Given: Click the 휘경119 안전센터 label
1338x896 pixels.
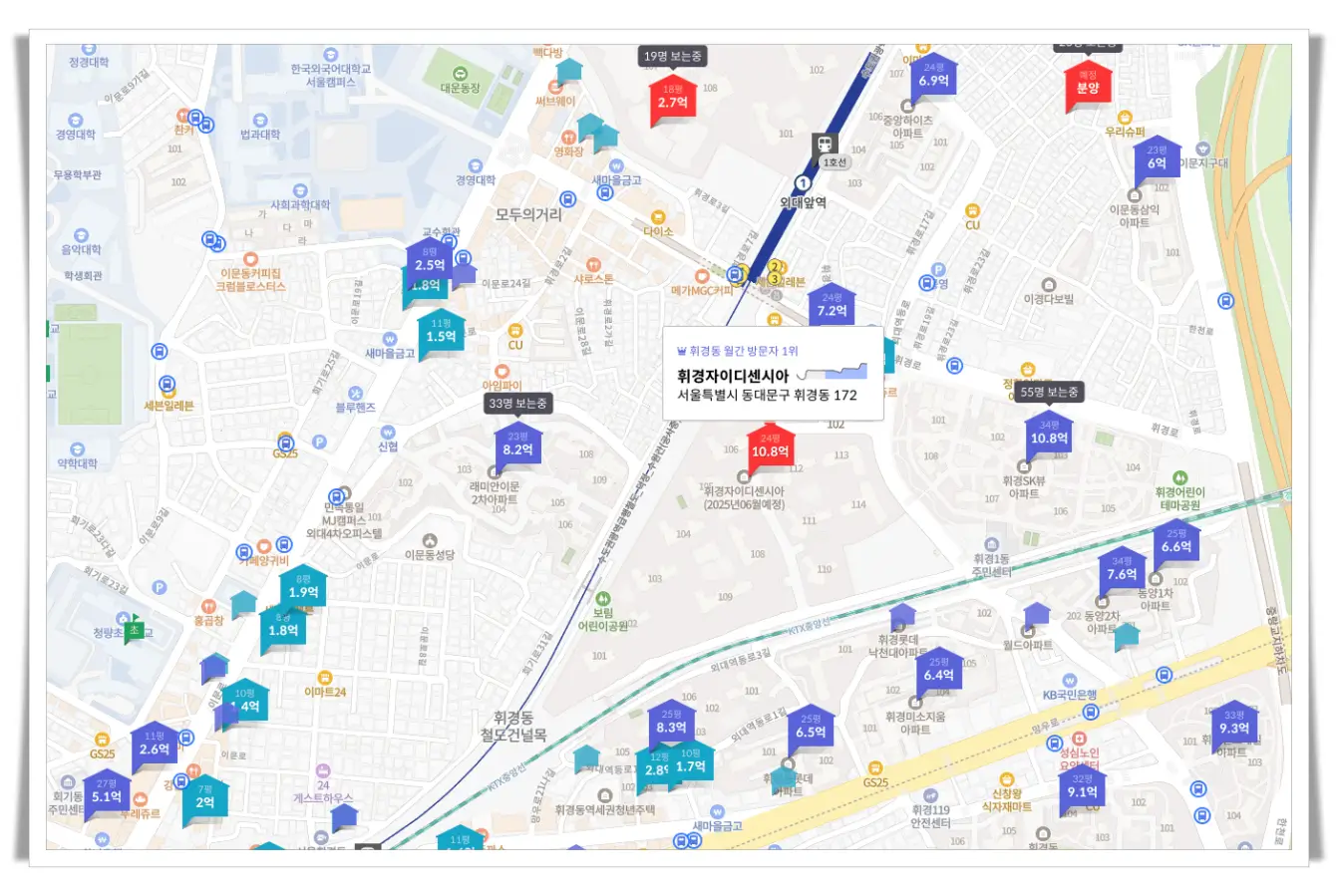Looking at the screenshot, I should [930, 816].
